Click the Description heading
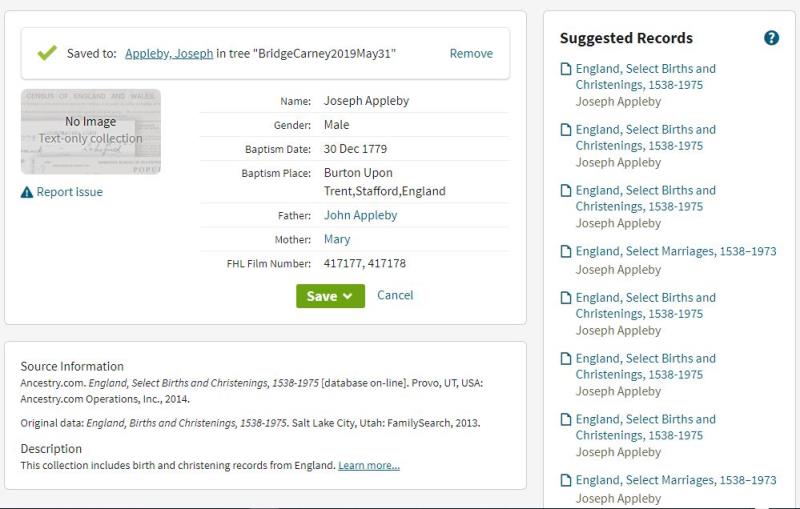Viewport: 800px width, 509px height. 51,449
